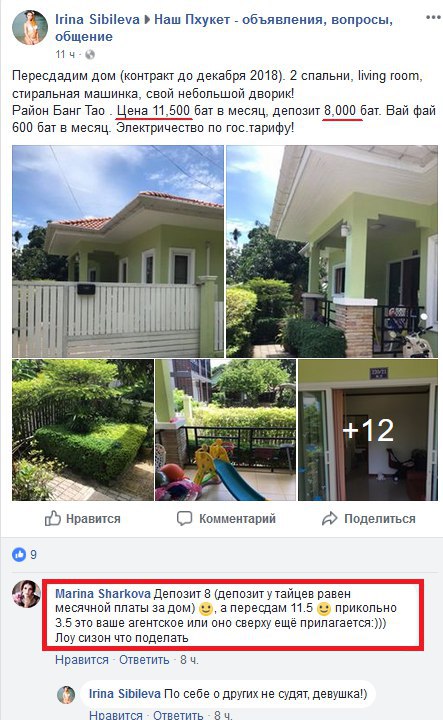Click the Поделиться share arrow icon
The width and height of the screenshot is (443, 720).
[x=329, y=518]
